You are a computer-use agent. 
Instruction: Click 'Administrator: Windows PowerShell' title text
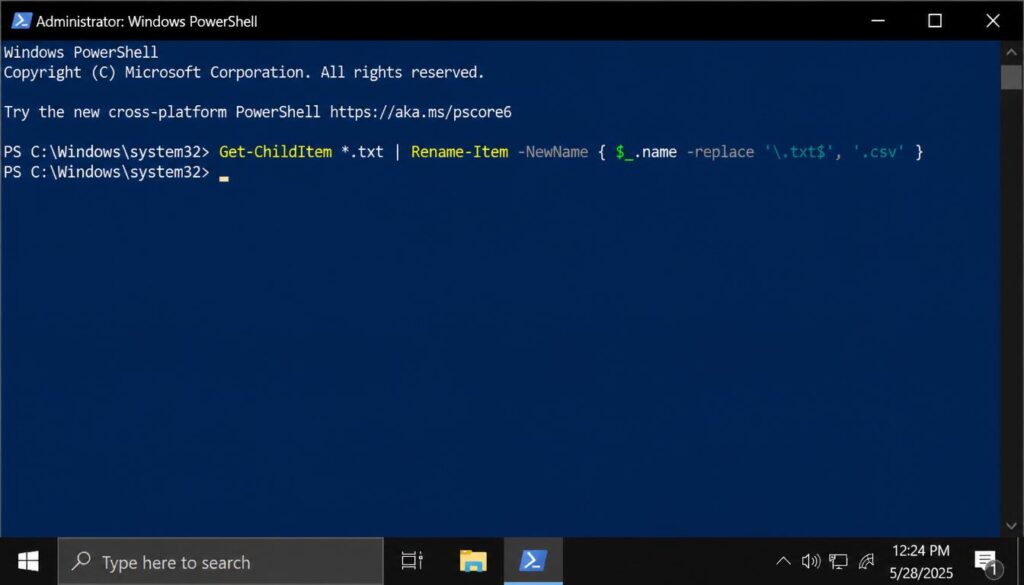[x=147, y=22]
